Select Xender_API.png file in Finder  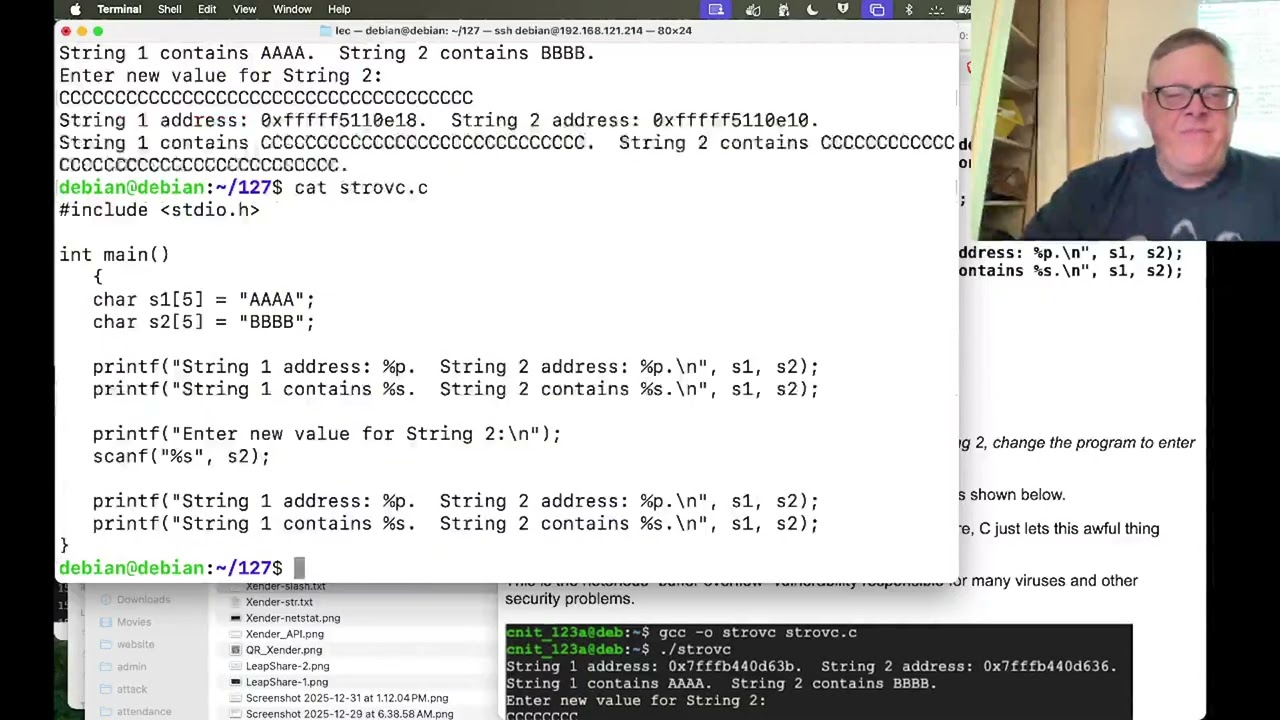point(285,634)
